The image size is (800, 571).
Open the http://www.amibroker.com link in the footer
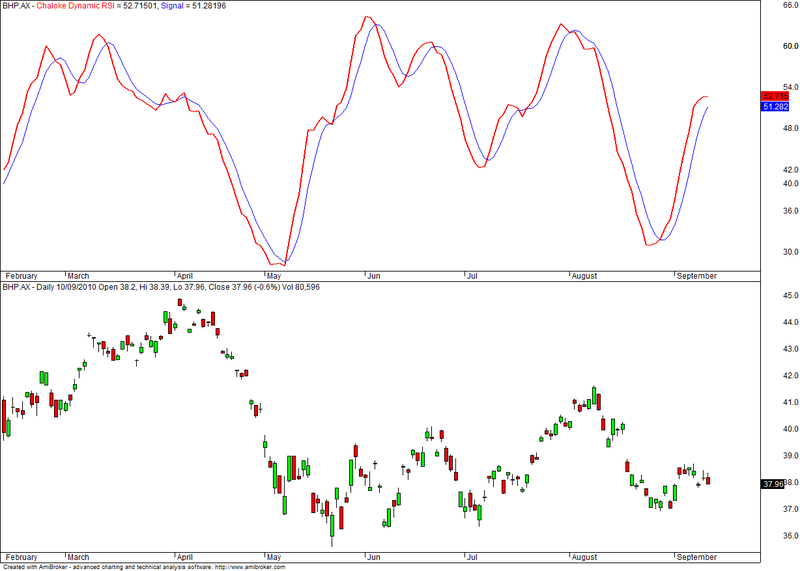tap(250, 567)
